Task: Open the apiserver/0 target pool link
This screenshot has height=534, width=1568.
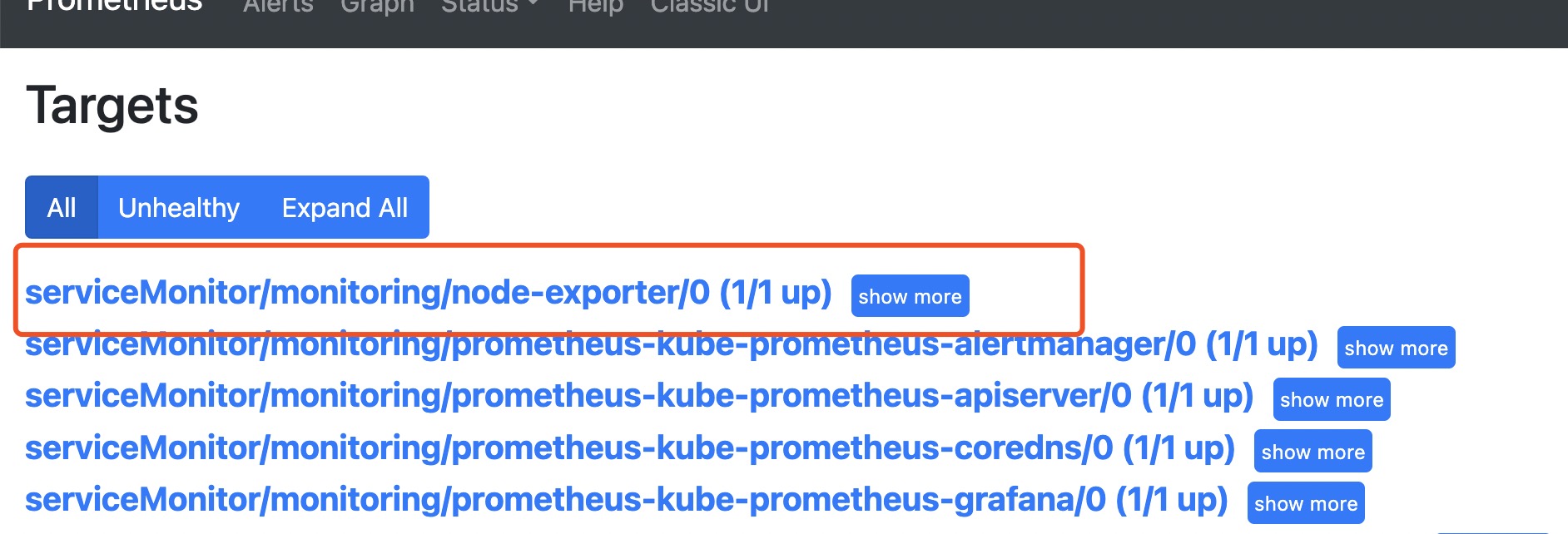Action: coord(638,396)
